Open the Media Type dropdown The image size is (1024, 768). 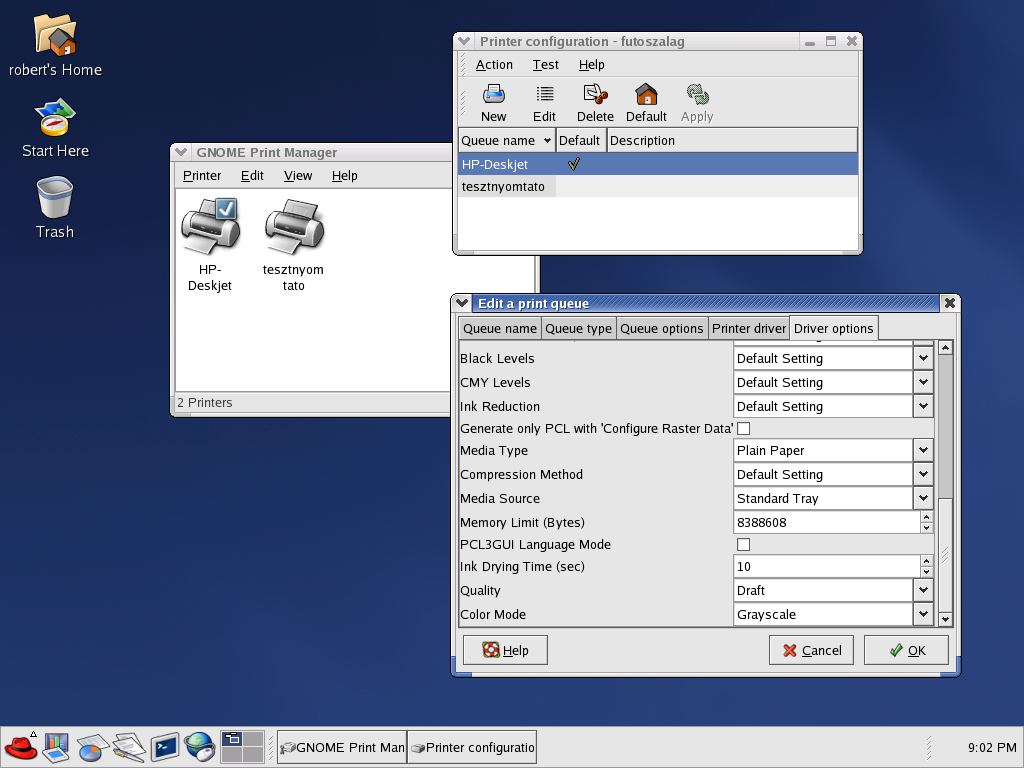(923, 450)
